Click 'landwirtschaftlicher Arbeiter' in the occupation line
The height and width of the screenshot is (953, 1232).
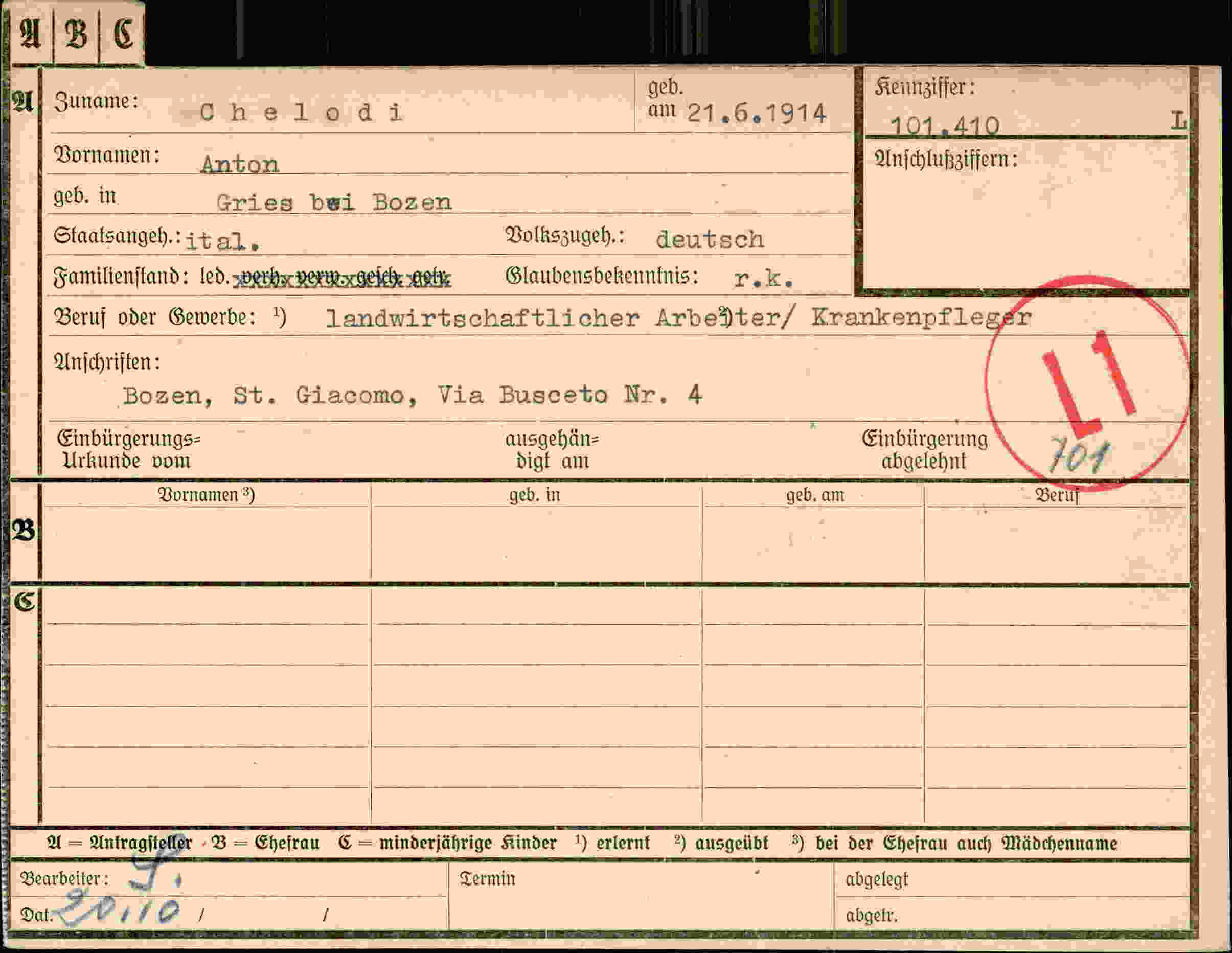pos(560,318)
